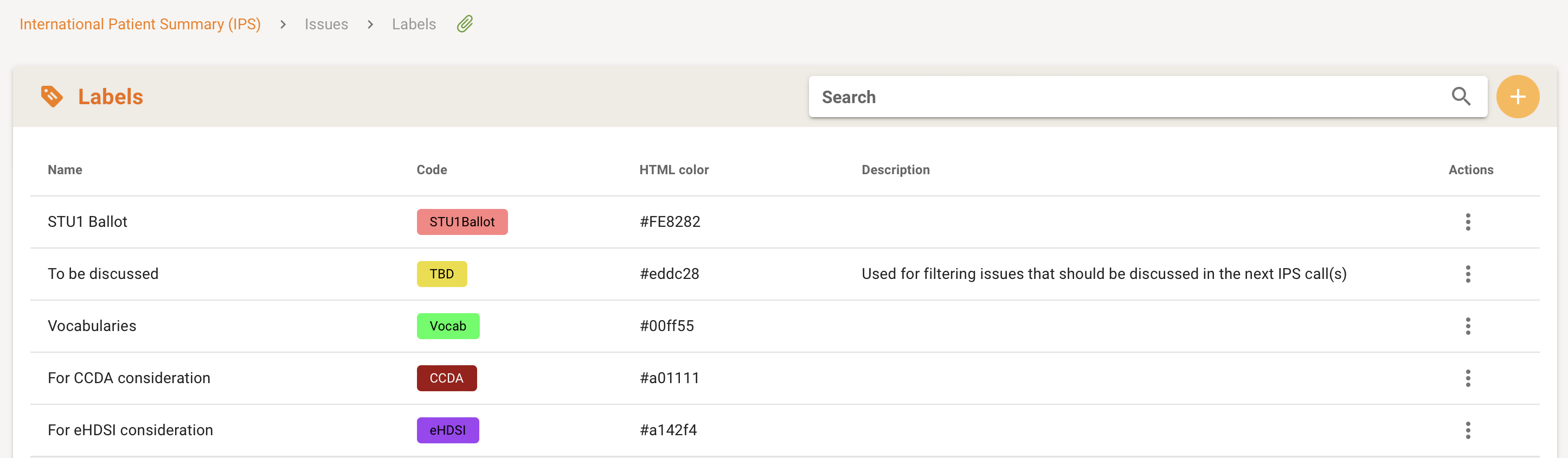Click the yellow TBD label chip
The height and width of the screenshot is (458, 1568).
(x=441, y=274)
